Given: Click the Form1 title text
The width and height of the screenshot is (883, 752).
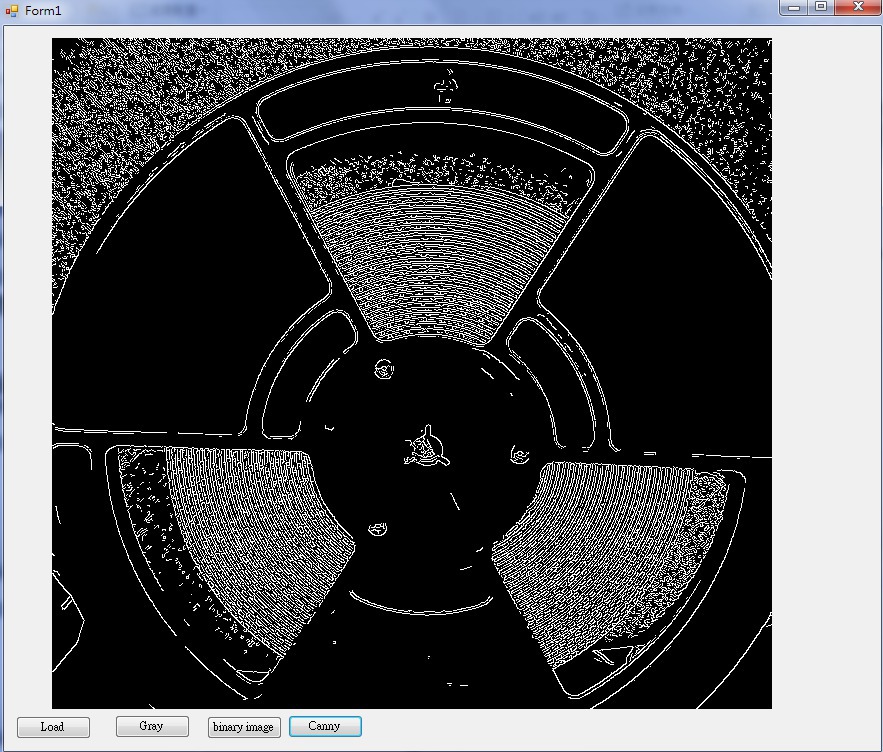Looking at the screenshot, I should click(x=43, y=11).
